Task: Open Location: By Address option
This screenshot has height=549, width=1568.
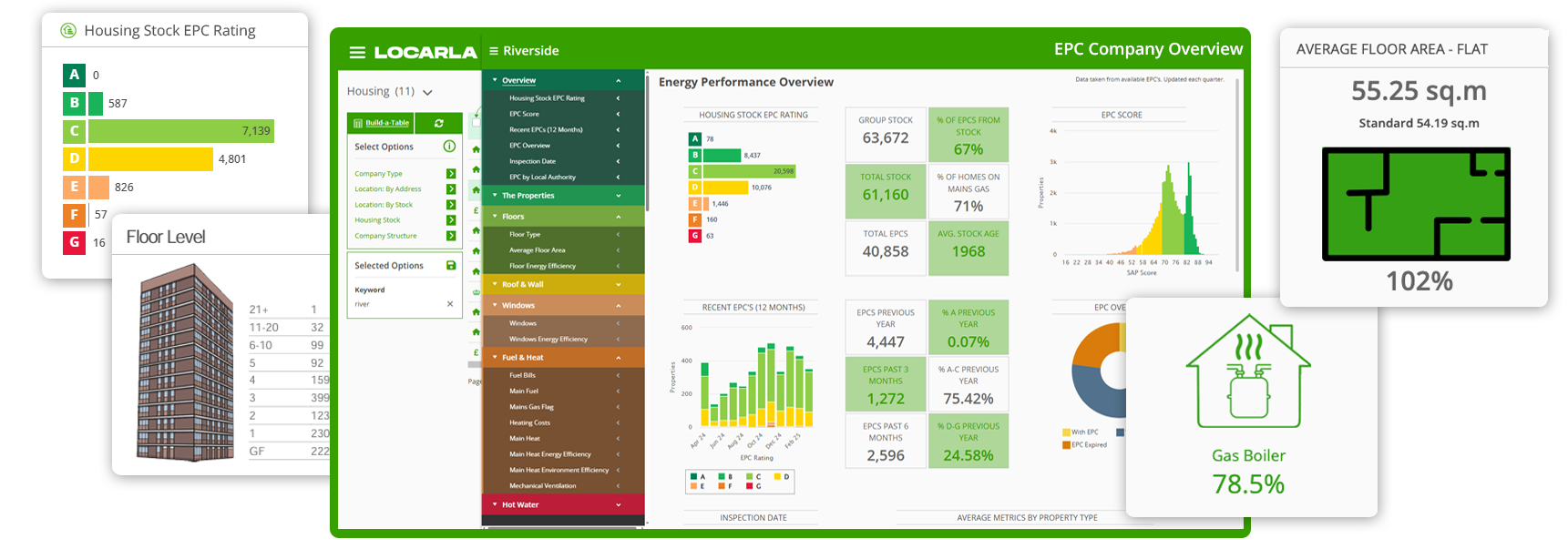Action: tap(388, 189)
